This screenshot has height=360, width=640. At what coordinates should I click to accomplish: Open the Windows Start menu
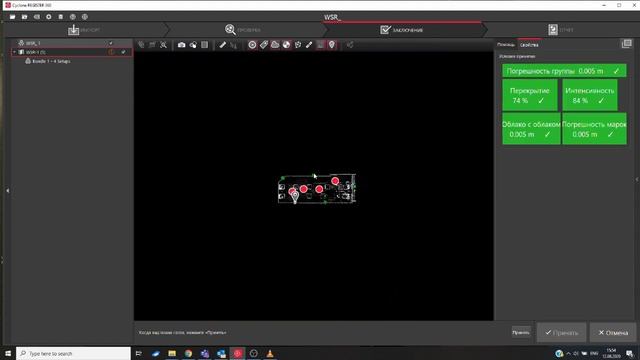tap(8, 353)
